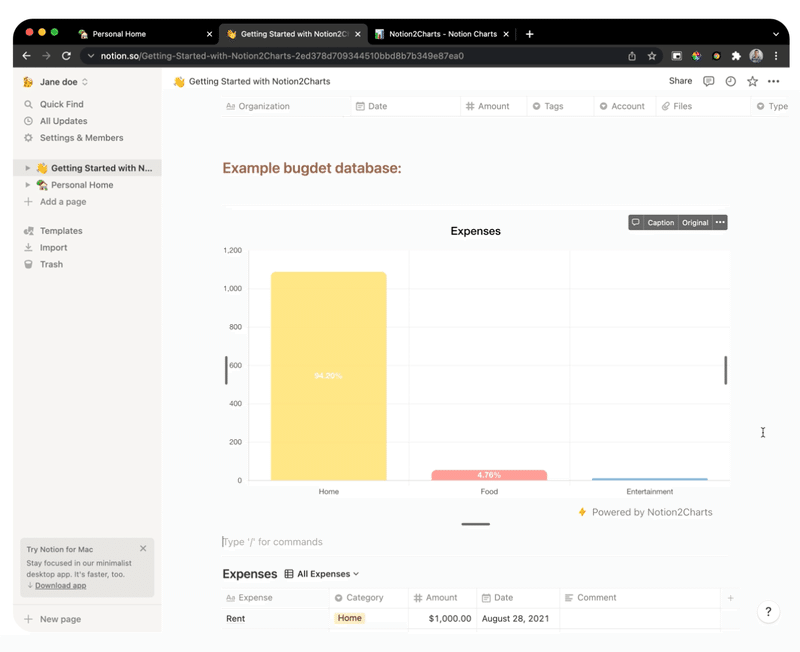Click the blue Entertainment bar
This screenshot has width=800, height=652.
coord(649,479)
